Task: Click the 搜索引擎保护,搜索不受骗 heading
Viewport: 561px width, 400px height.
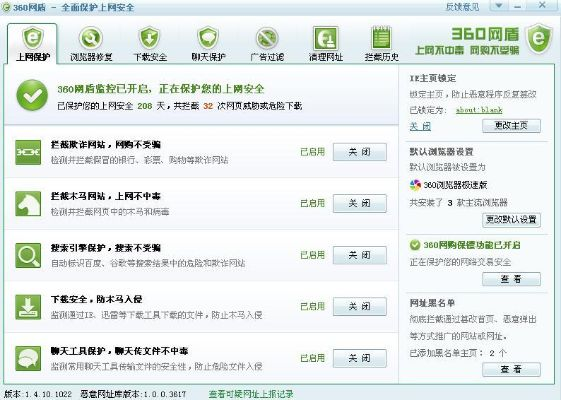Action: (x=106, y=248)
